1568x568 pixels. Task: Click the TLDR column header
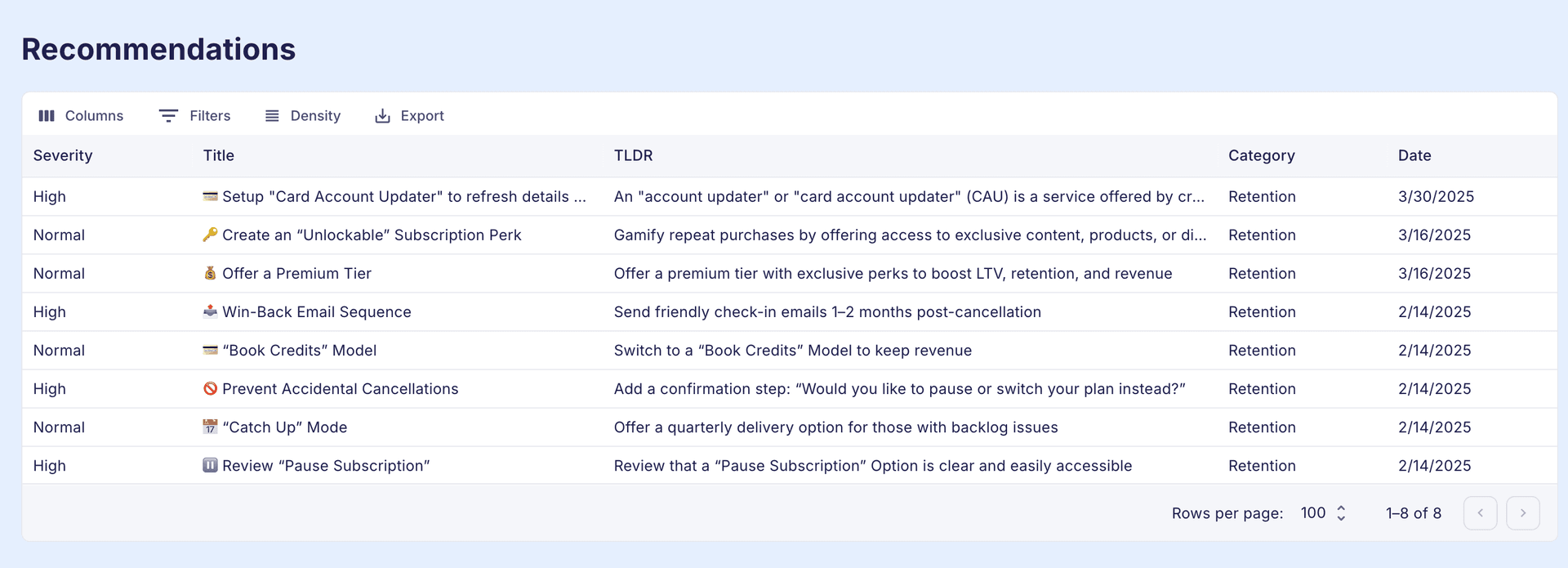tap(633, 155)
